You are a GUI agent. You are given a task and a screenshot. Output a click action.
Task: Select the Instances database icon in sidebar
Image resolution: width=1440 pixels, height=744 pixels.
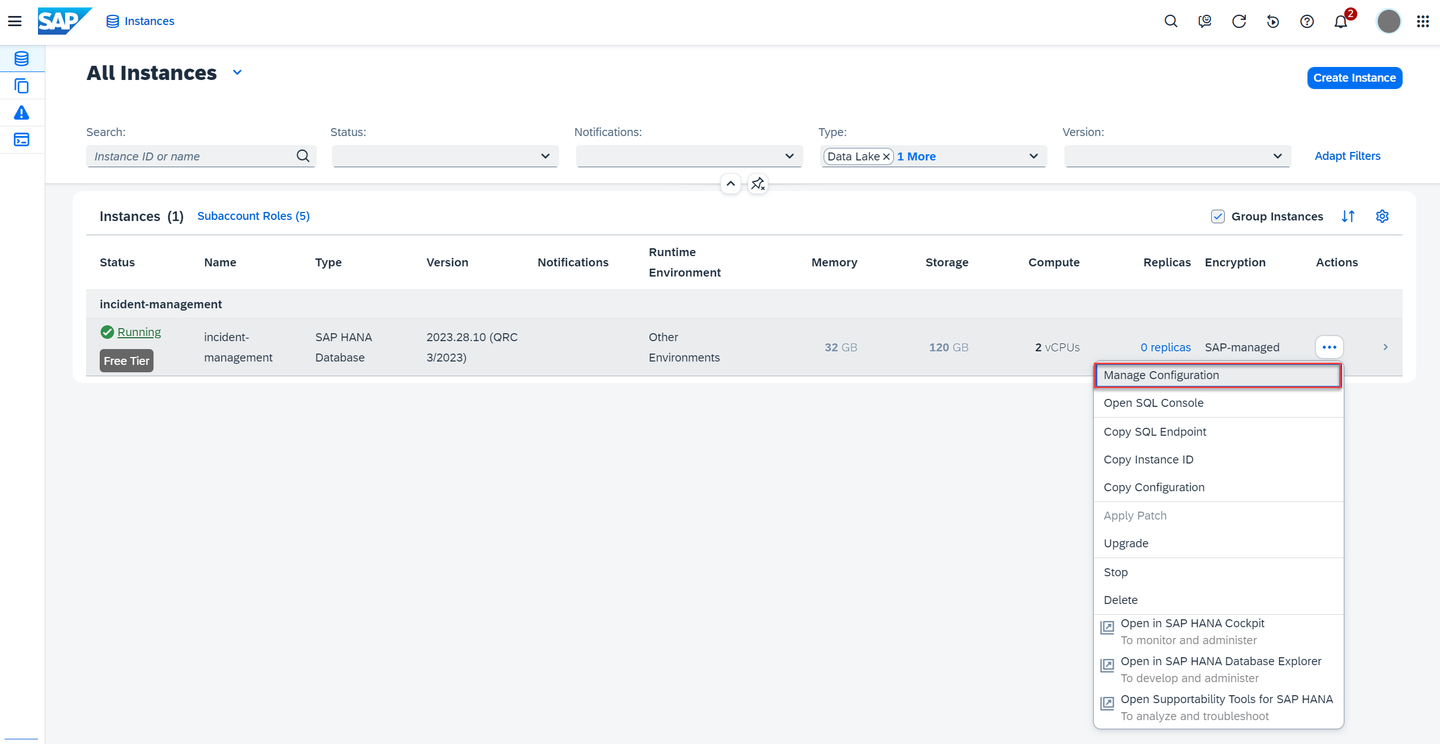click(21, 59)
